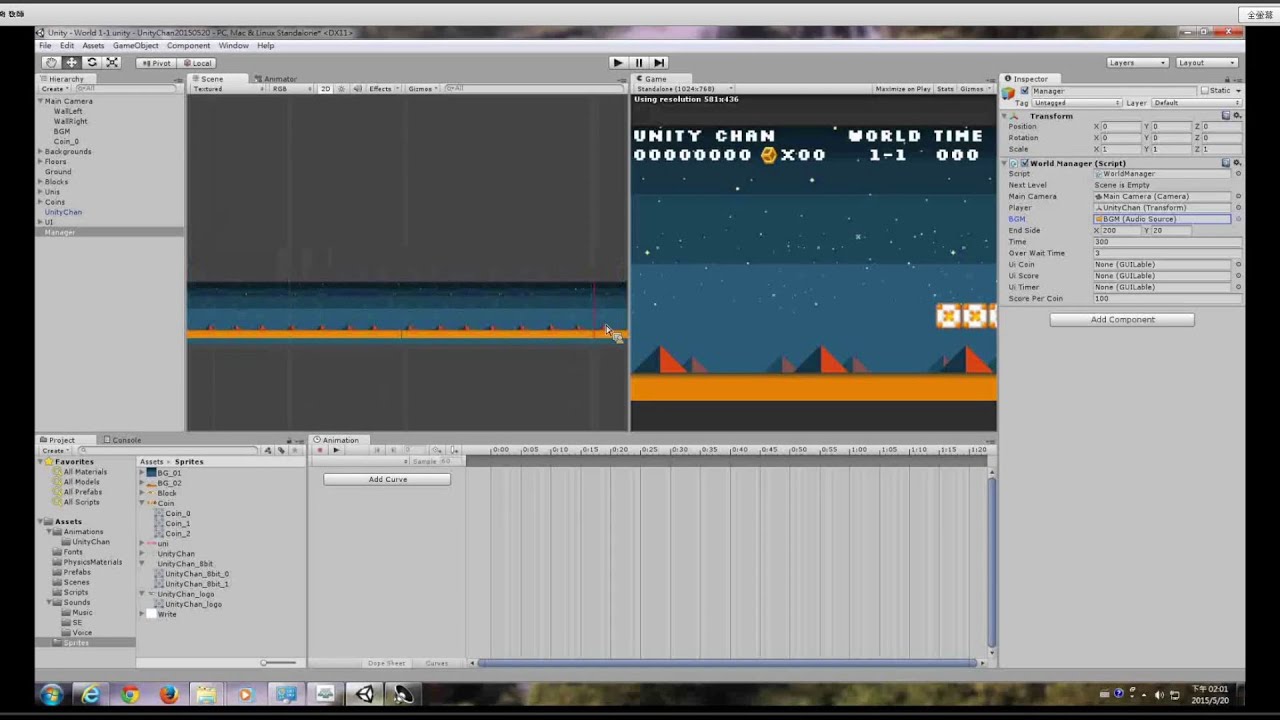This screenshot has height=720, width=1280.
Task: Open the Component menu
Action: 188,46
